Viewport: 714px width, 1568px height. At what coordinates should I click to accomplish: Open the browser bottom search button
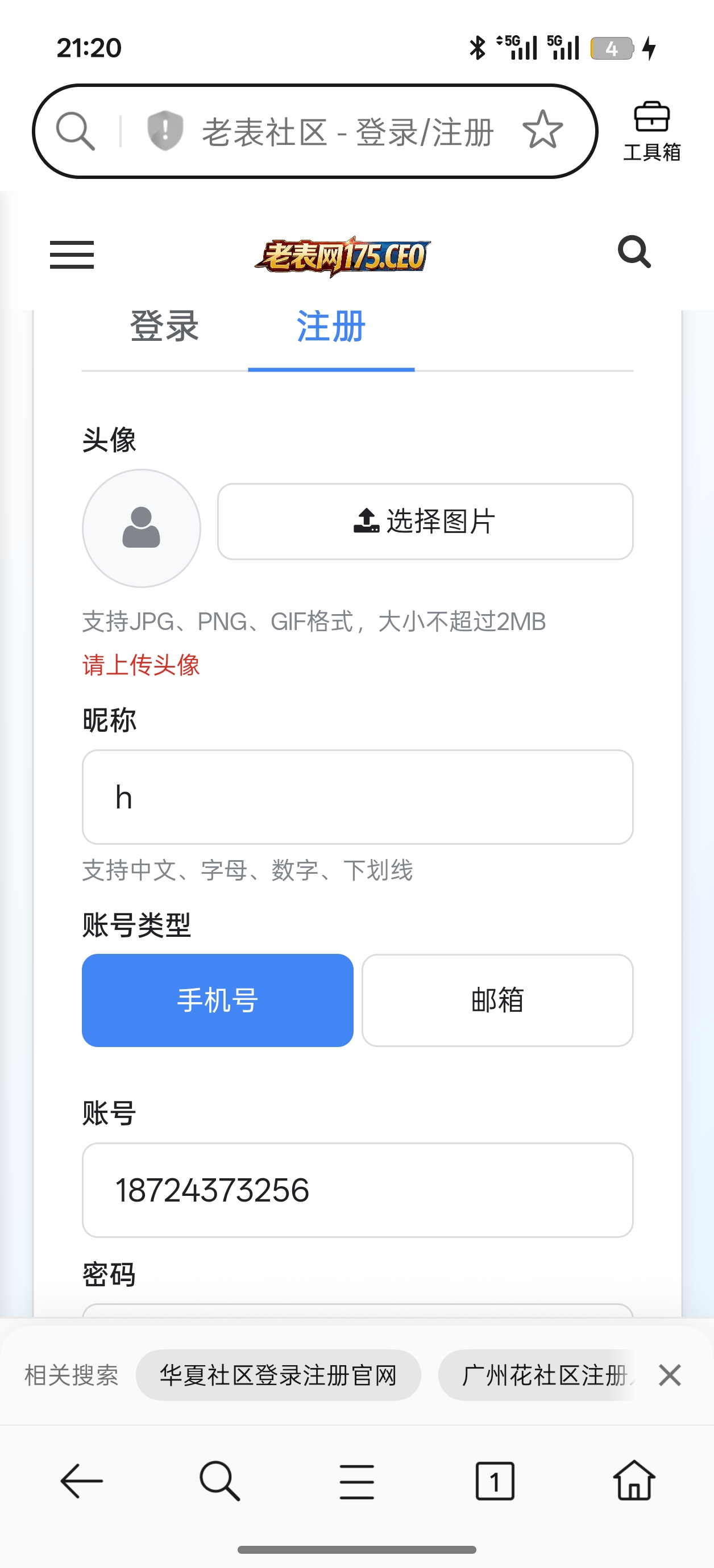(219, 1481)
